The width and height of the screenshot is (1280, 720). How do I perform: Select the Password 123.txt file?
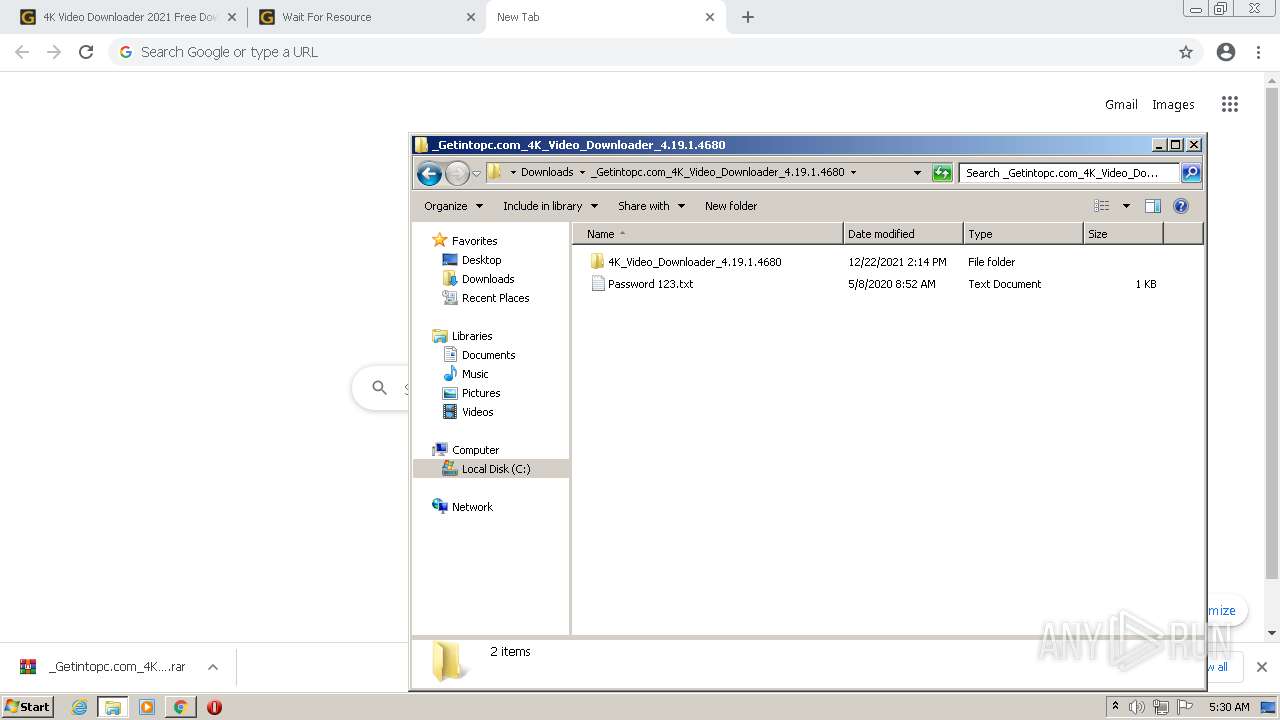click(x=650, y=284)
